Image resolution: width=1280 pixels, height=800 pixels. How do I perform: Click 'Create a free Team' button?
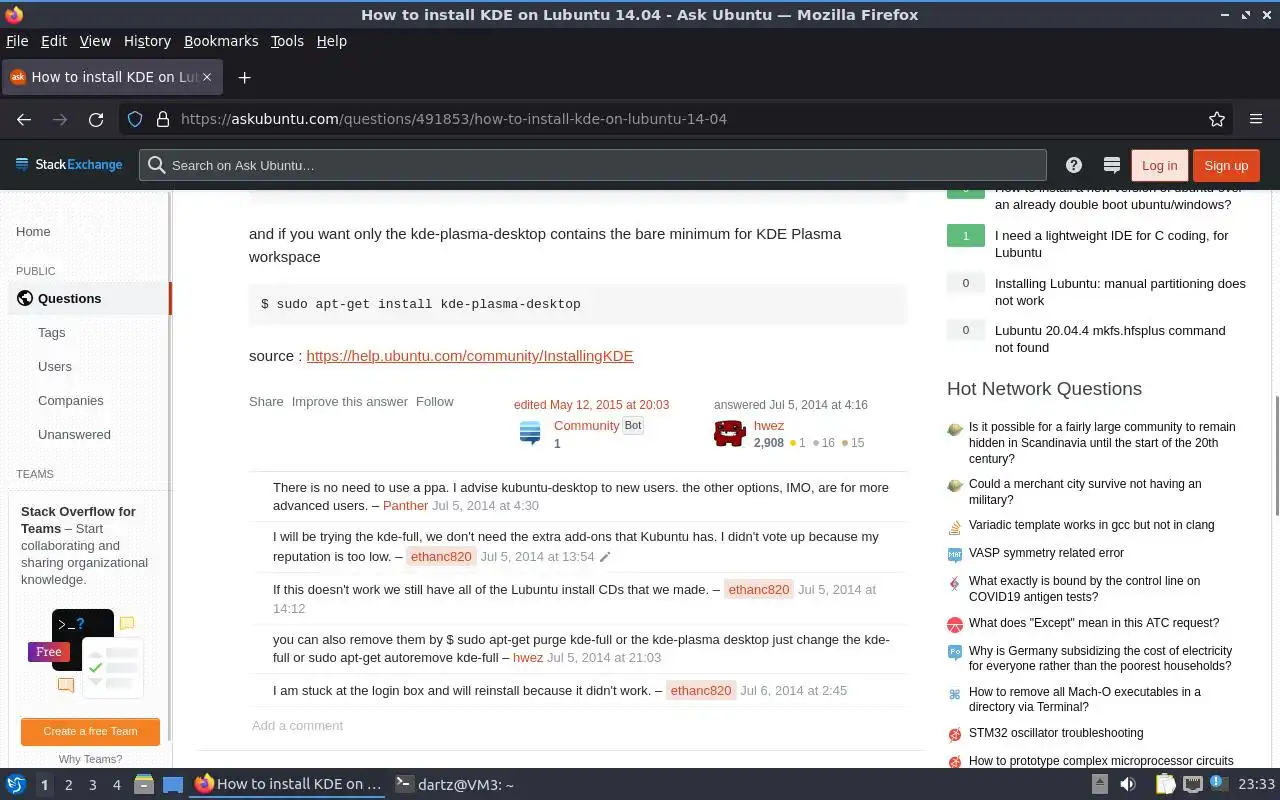click(90, 731)
